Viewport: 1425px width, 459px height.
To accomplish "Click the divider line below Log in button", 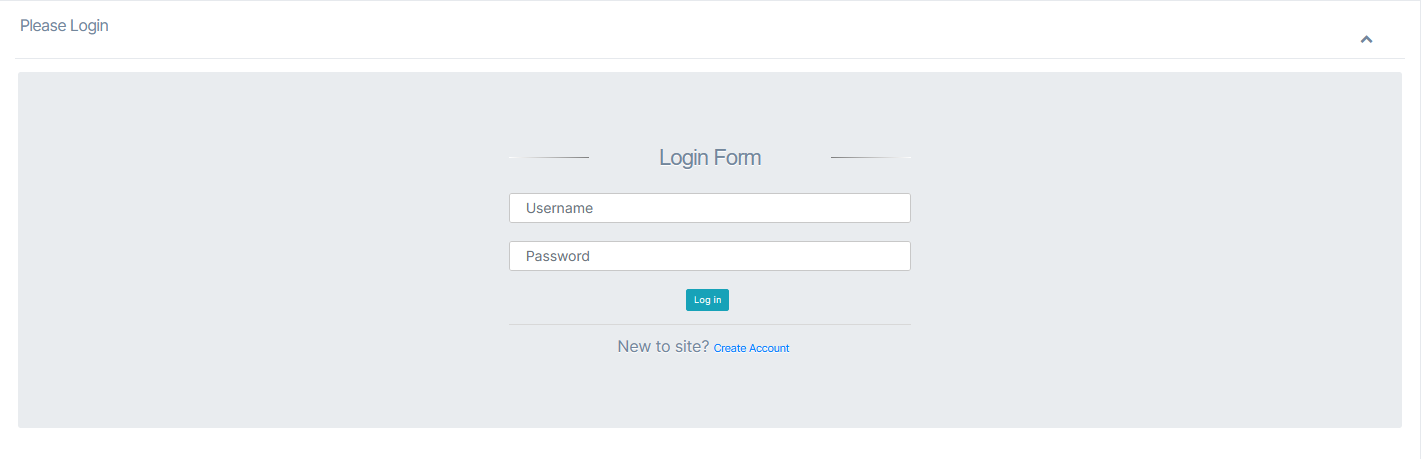I will point(709,324).
